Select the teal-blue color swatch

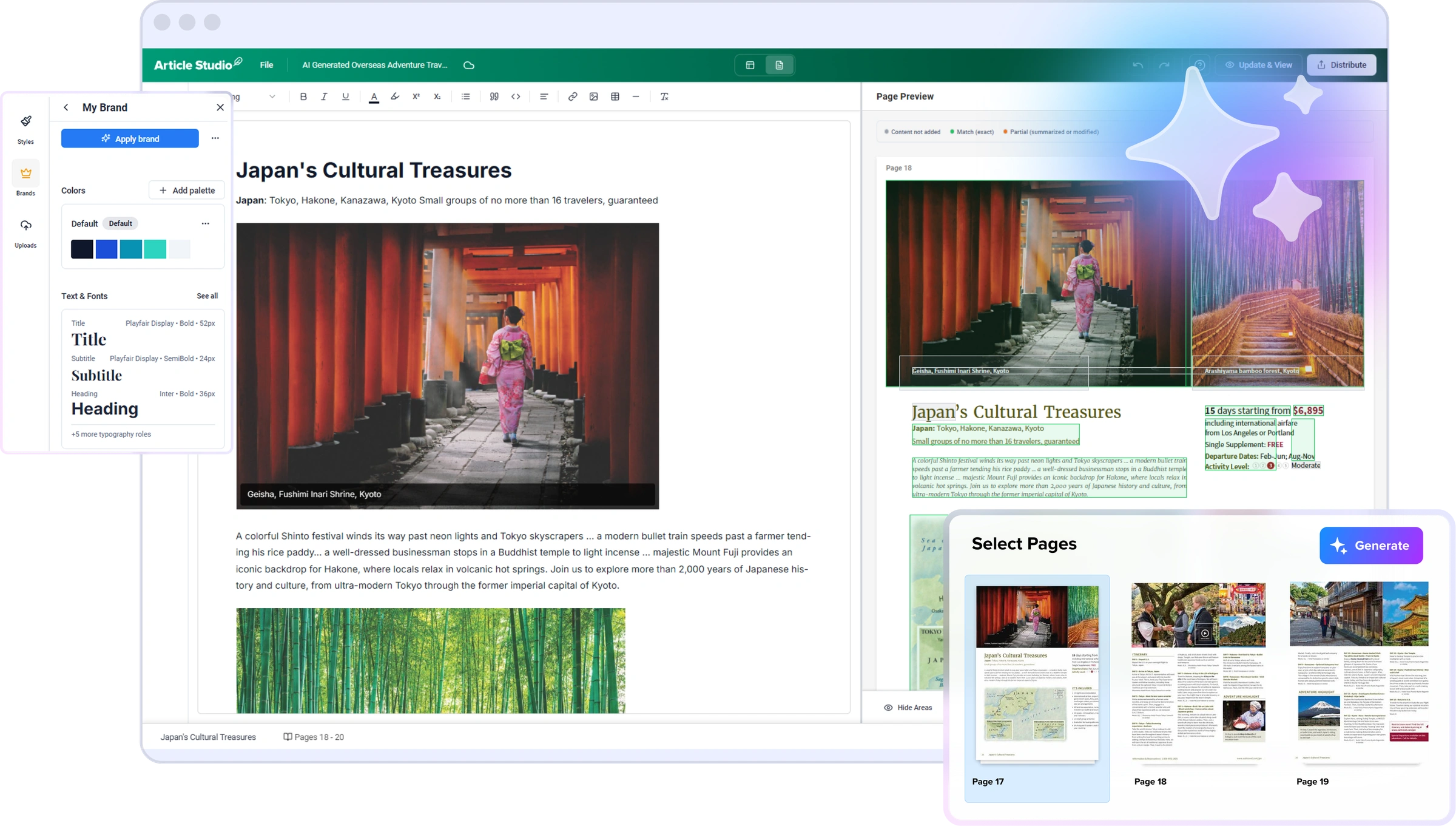click(x=130, y=249)
